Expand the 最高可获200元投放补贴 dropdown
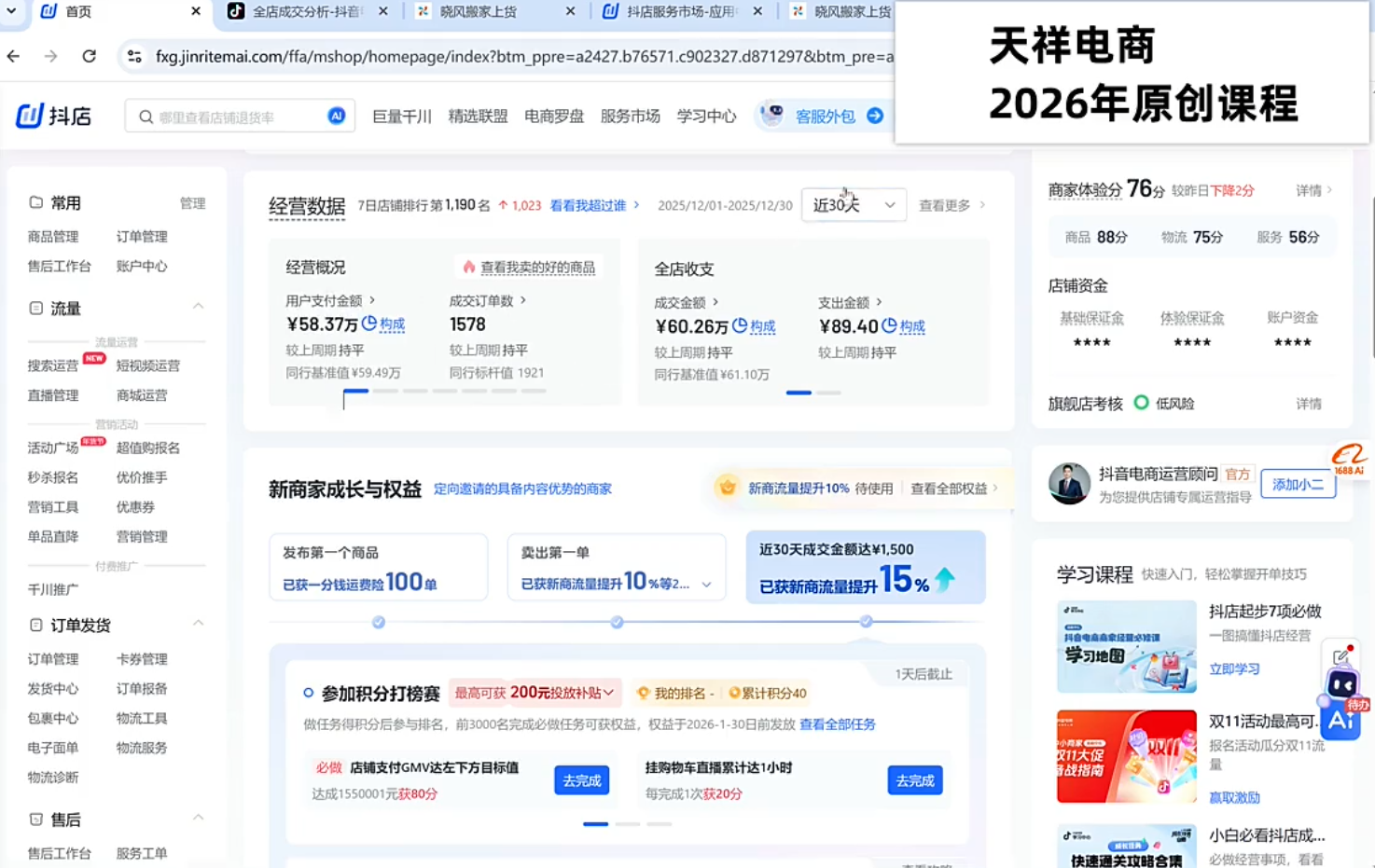This screenshot has width=1375, height=868. point(607,693)
